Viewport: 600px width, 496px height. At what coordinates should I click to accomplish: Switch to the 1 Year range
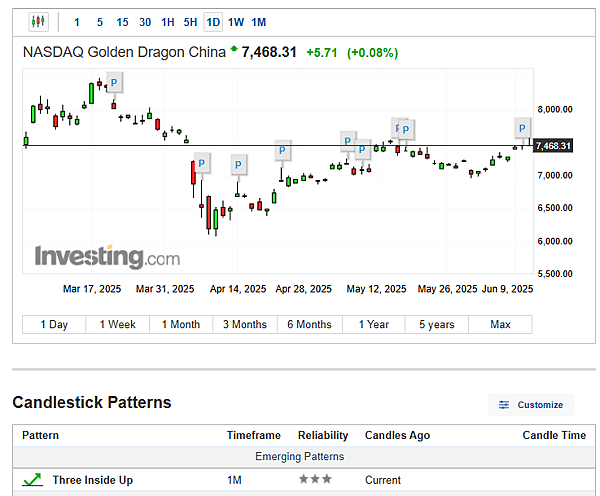(373, 324)
